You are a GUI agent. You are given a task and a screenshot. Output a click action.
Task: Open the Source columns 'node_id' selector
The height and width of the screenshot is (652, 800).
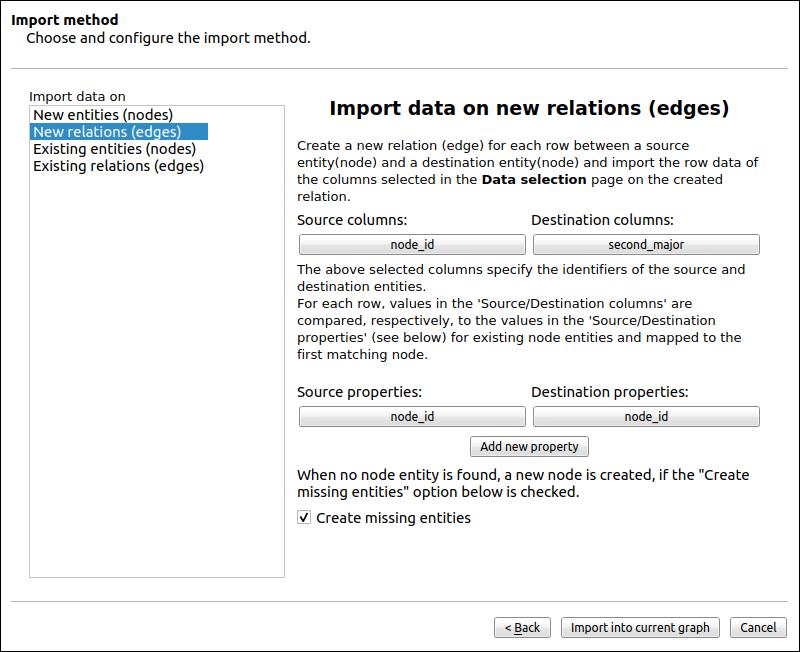pyautogui.click(x=412, y=245)
